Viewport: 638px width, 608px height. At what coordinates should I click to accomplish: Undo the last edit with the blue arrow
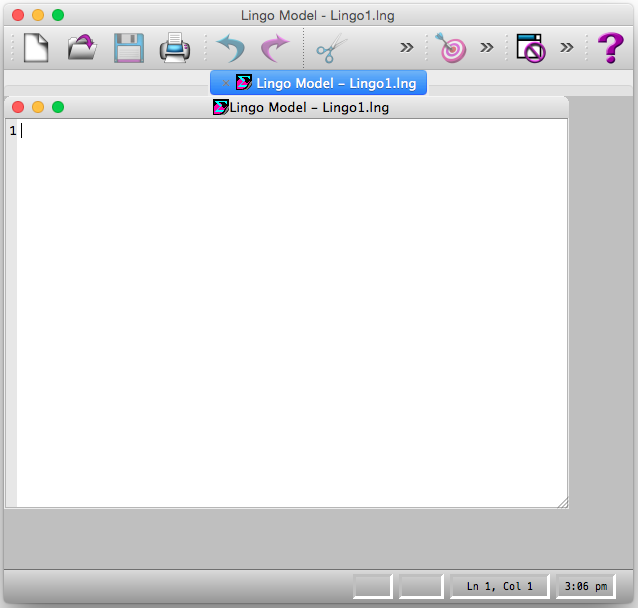(230, 47)
